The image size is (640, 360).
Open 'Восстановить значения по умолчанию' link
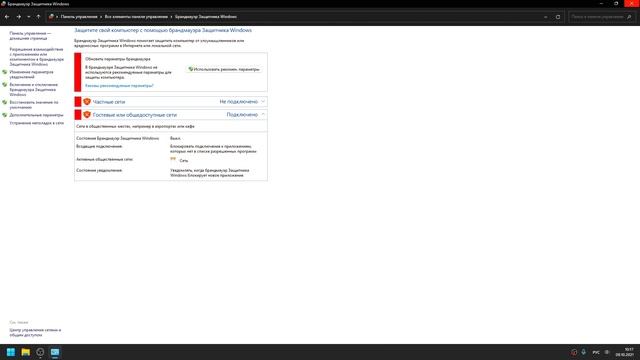tap(34, 104)
